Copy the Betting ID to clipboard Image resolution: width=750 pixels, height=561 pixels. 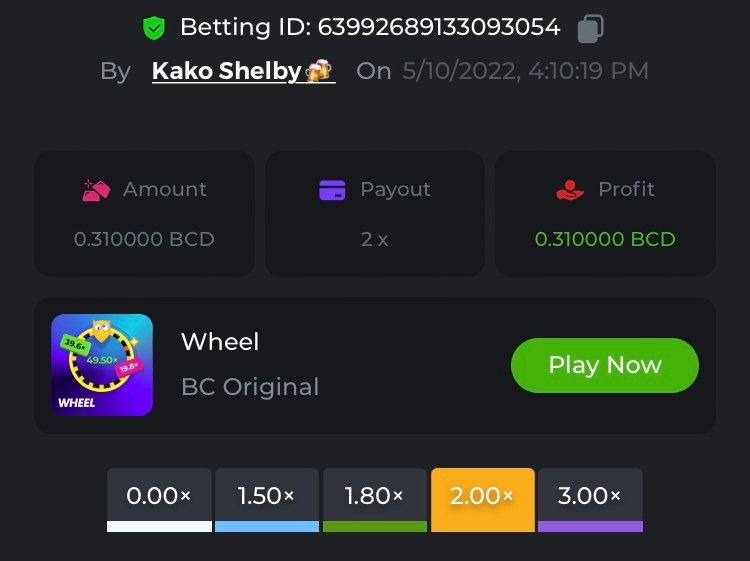[x=590, y=28]
